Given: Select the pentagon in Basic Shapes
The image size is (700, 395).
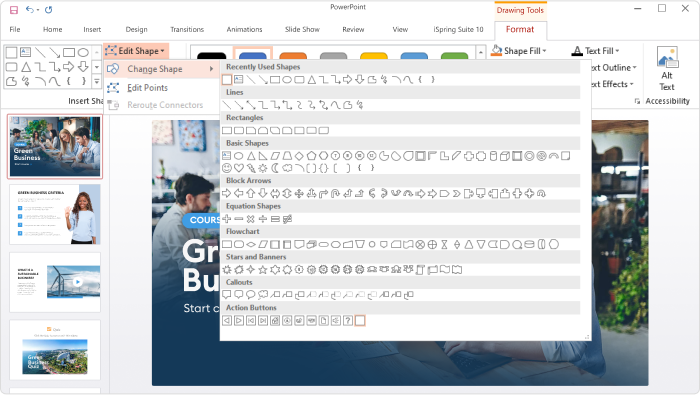Looking at the screenshot, I should 311,156.
